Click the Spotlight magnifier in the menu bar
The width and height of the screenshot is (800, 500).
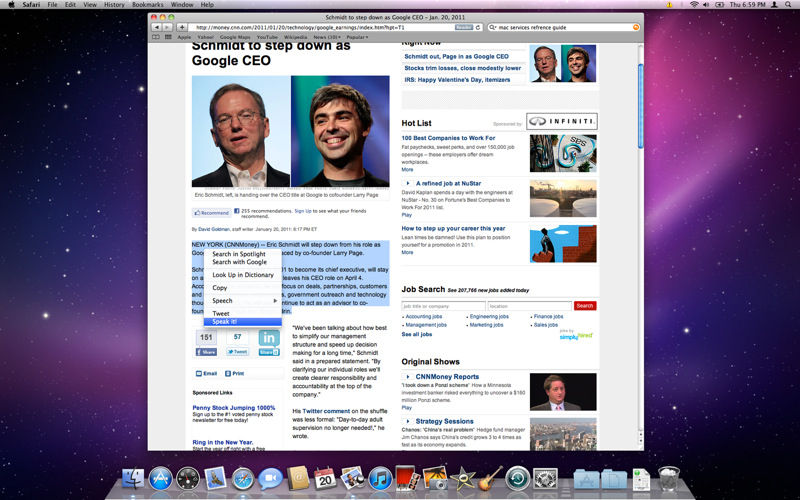[788, 5]
